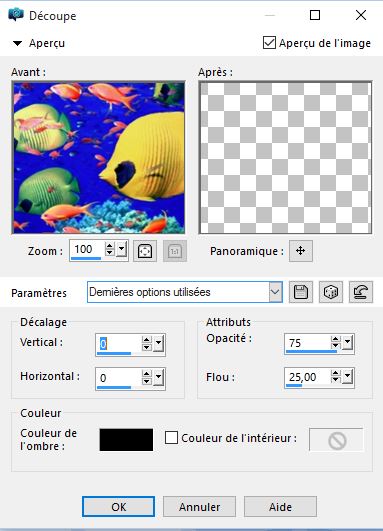The width and height of the screenshot is (383, 531).
Task: Click the Vertical offset input field
Action: [119, 344]
